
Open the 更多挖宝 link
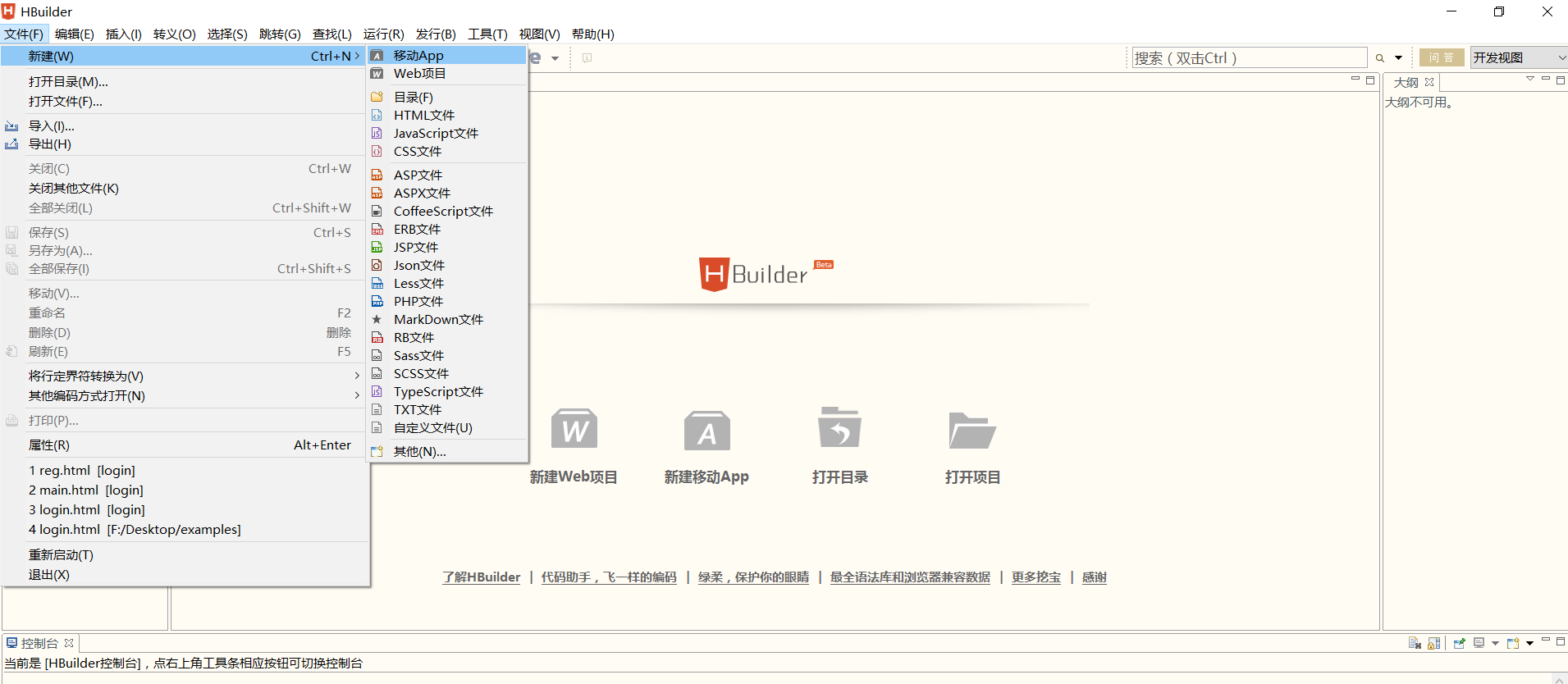coord(1035,577)
